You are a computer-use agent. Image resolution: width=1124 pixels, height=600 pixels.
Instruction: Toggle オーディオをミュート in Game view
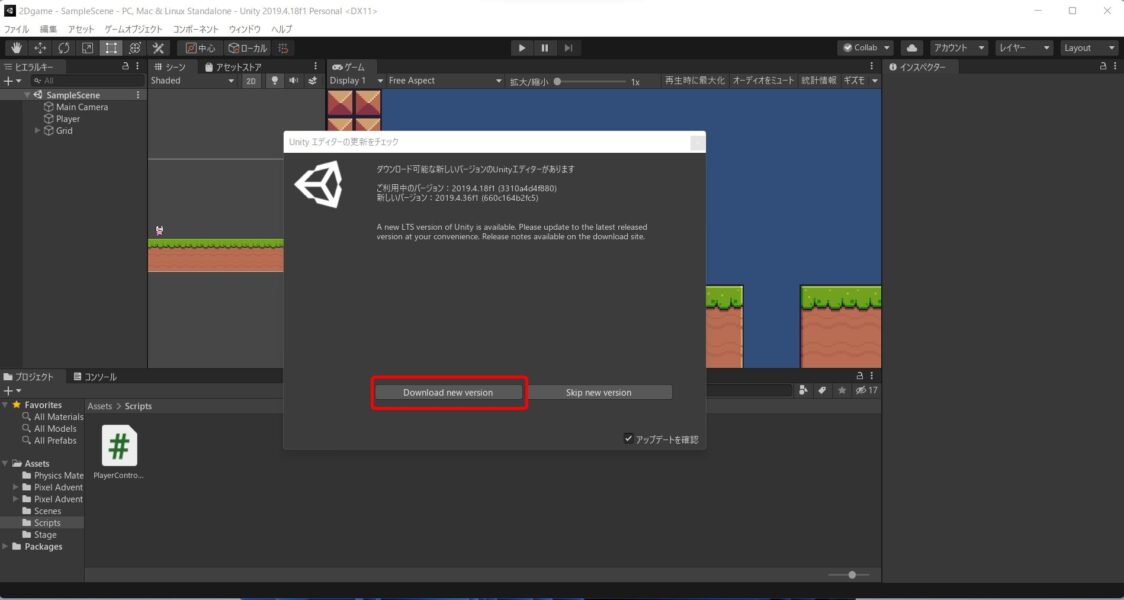[x=763, y=81]
